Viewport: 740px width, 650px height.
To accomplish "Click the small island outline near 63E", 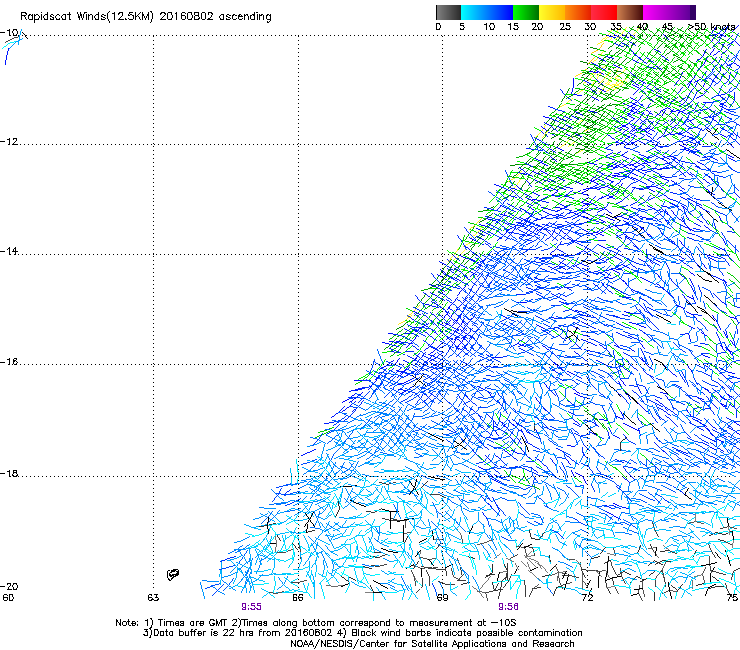I will (173, 574).
